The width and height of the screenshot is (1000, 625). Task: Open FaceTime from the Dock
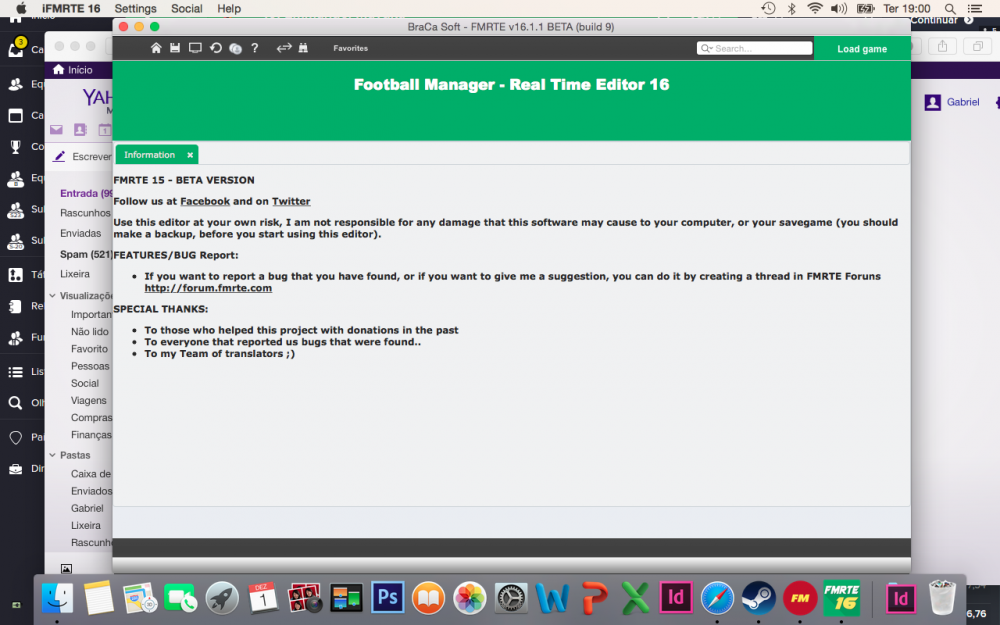[x=180, y=598]
